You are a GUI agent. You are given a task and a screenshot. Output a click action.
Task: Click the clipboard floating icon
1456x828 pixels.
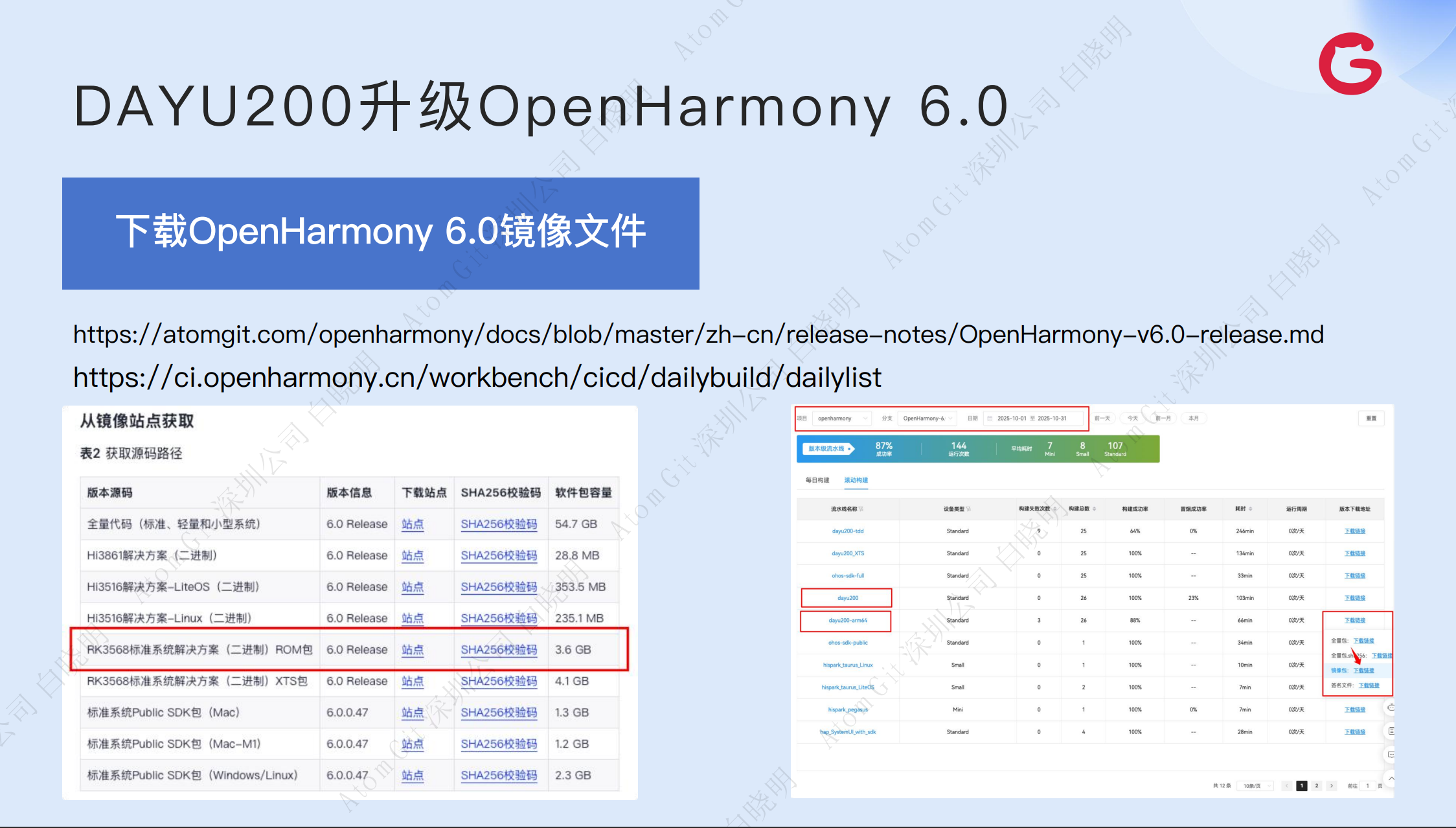pos(1391,731)
